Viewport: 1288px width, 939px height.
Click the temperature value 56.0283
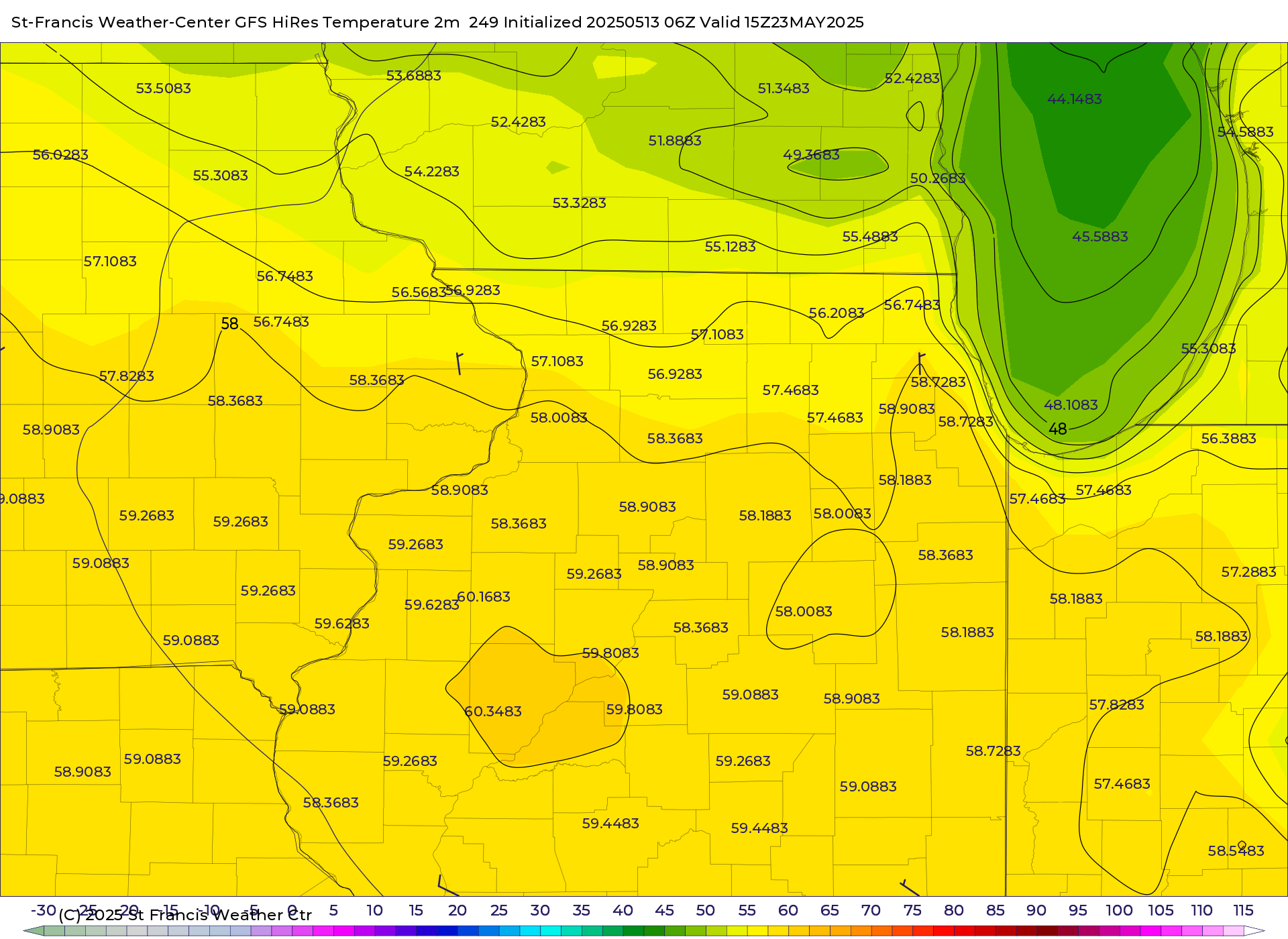(x=60, y=155)
